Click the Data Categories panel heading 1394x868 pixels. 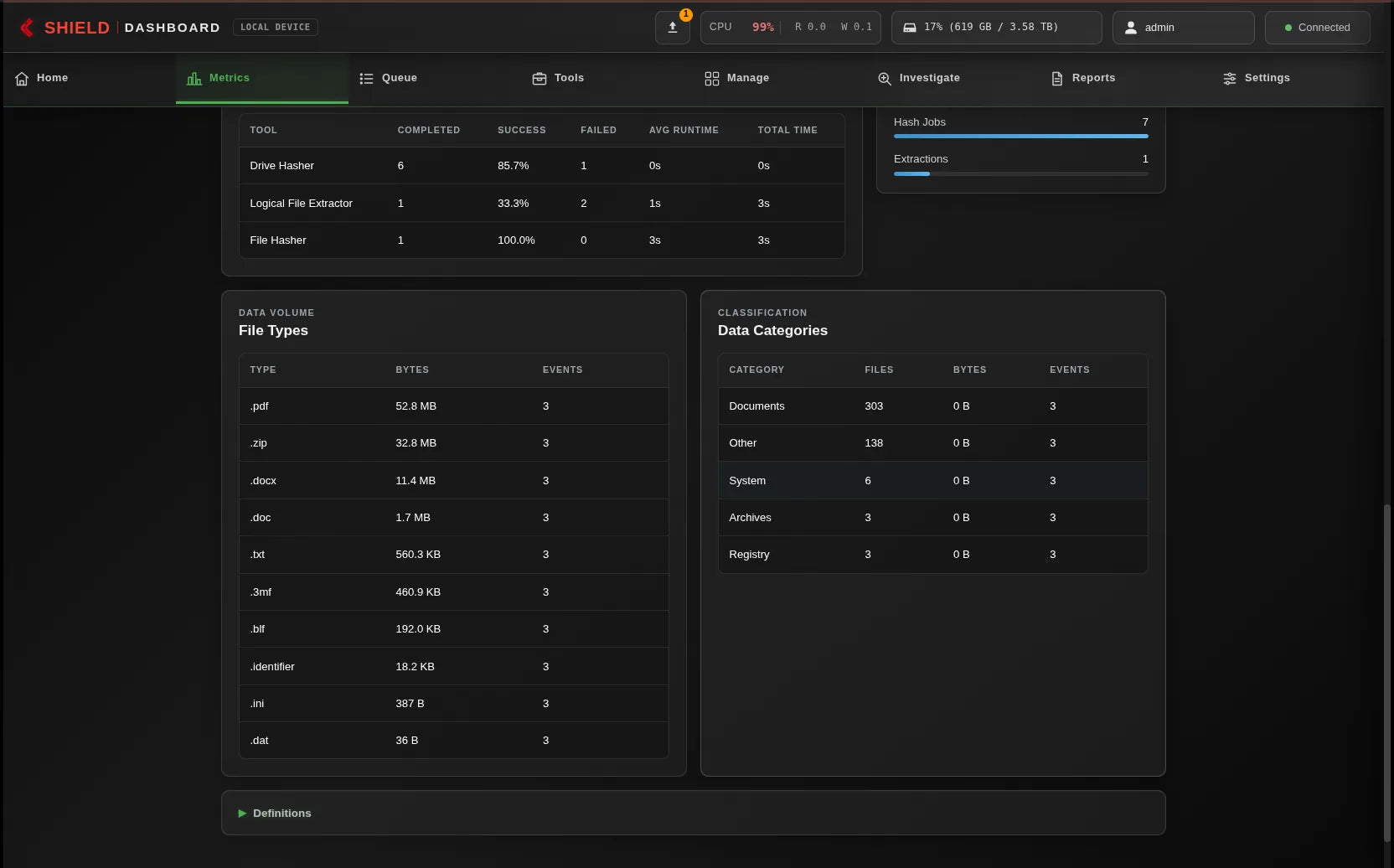[x=772, y=330]
